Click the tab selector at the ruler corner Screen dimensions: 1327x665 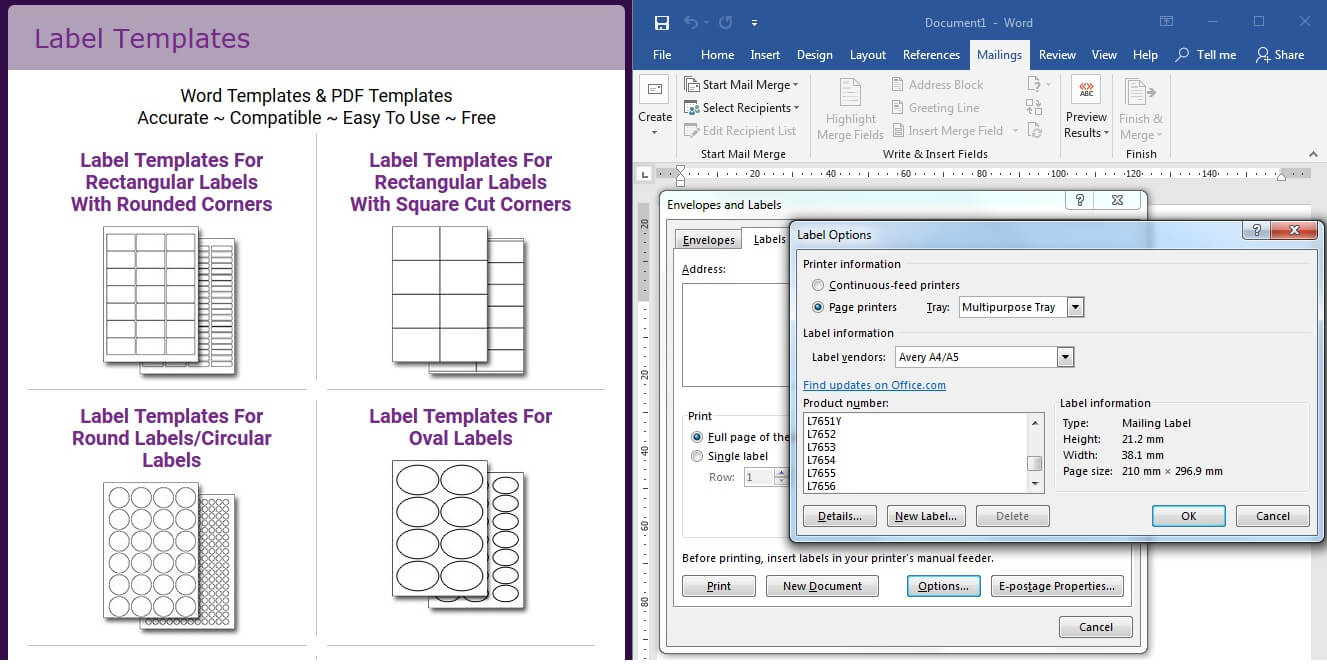644,173
